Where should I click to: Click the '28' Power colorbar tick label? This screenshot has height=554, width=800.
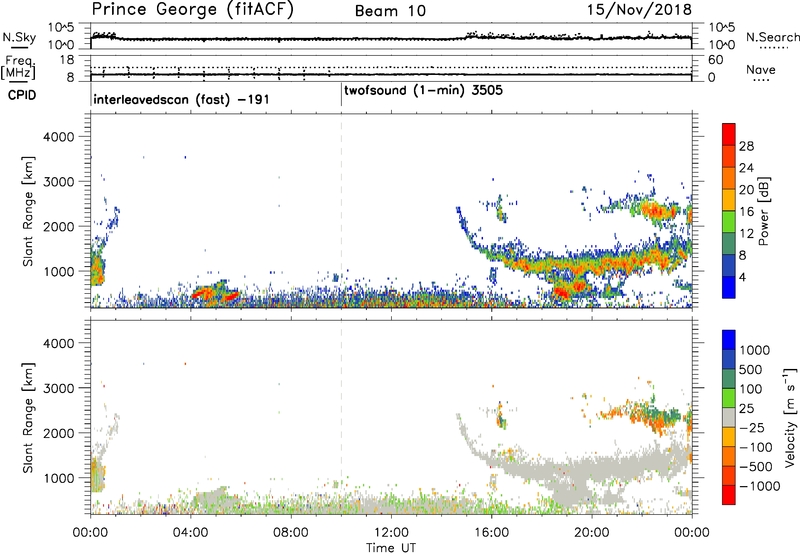(x=746, y=146)
